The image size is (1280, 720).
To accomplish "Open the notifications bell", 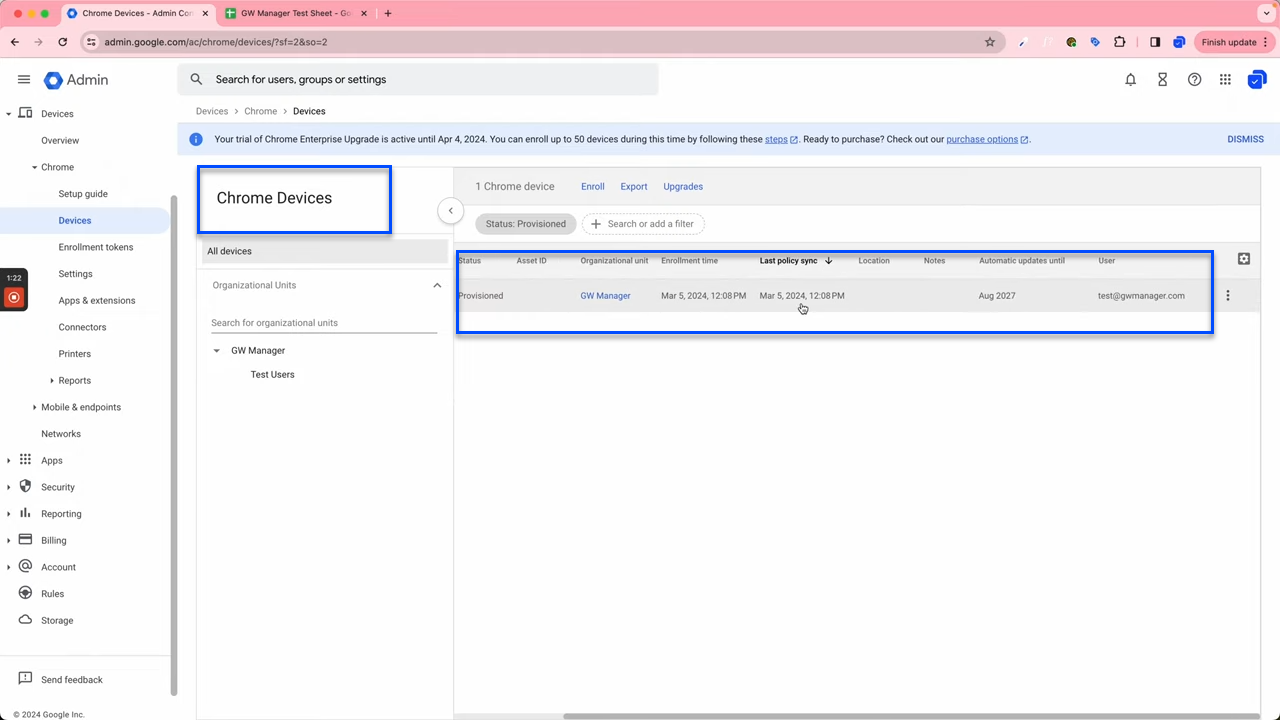I will tap(1131, 80).
